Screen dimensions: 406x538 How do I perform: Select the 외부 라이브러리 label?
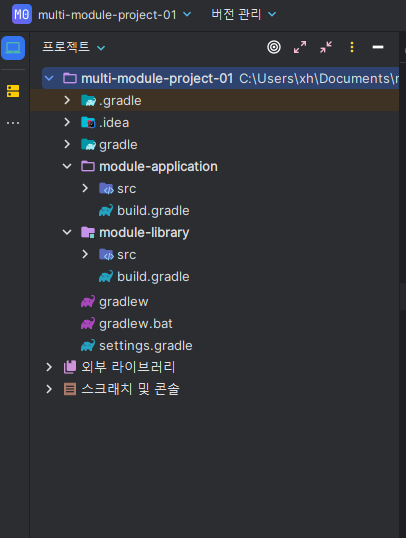[128, 367]
